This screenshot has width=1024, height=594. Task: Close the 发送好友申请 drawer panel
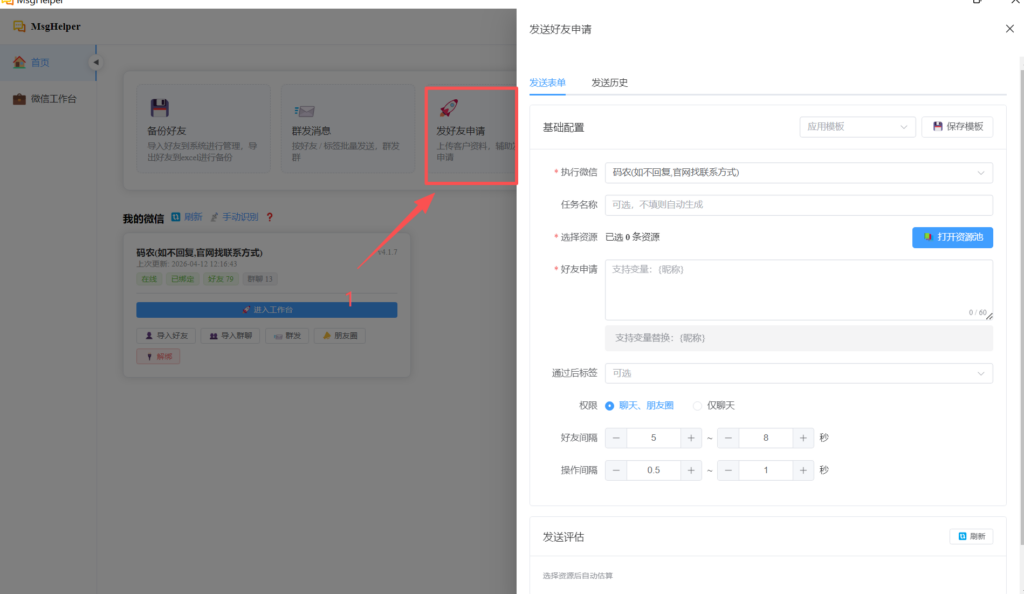click(1008, 30)
